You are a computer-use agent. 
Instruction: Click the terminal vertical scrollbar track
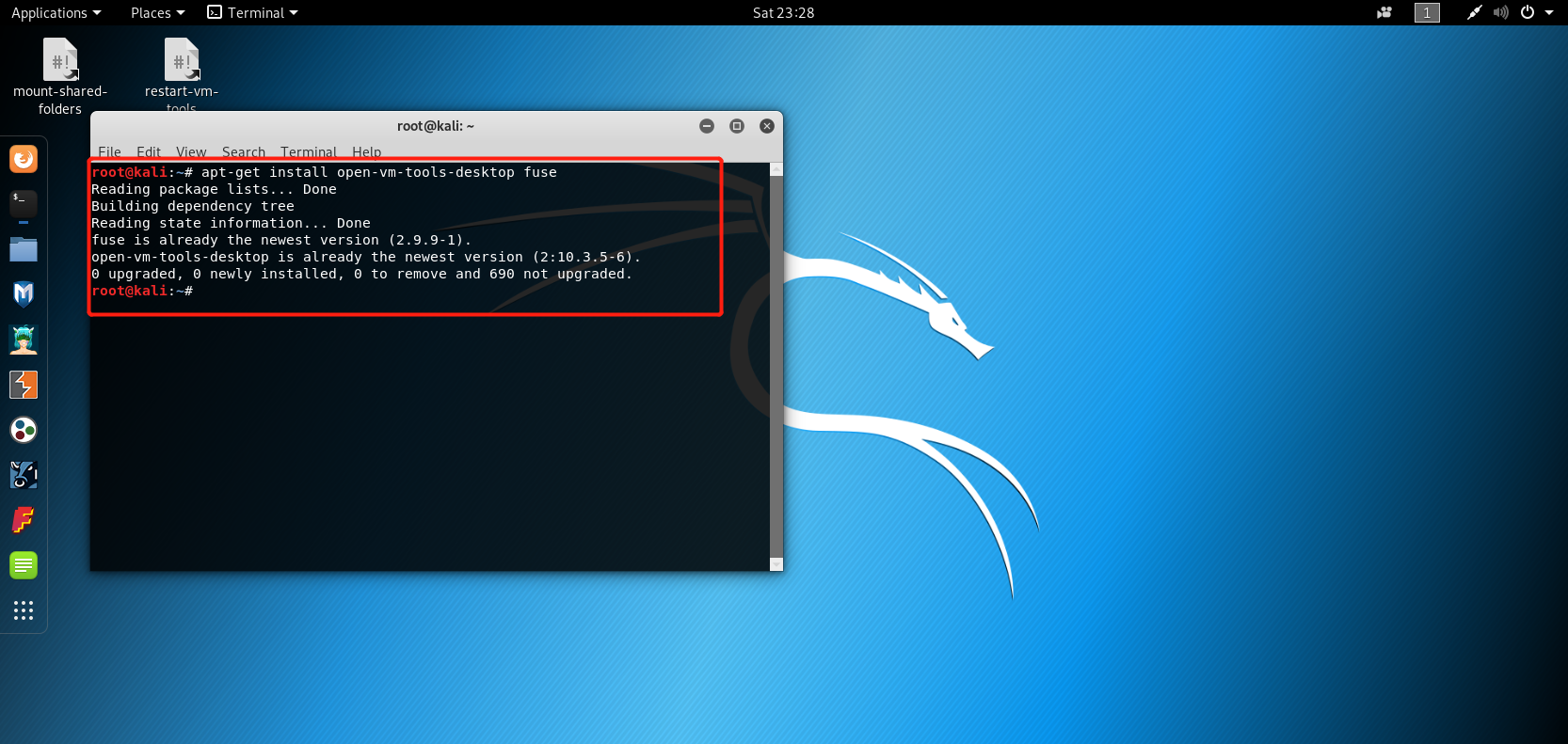pyautogui.click(x=776, y=367)
